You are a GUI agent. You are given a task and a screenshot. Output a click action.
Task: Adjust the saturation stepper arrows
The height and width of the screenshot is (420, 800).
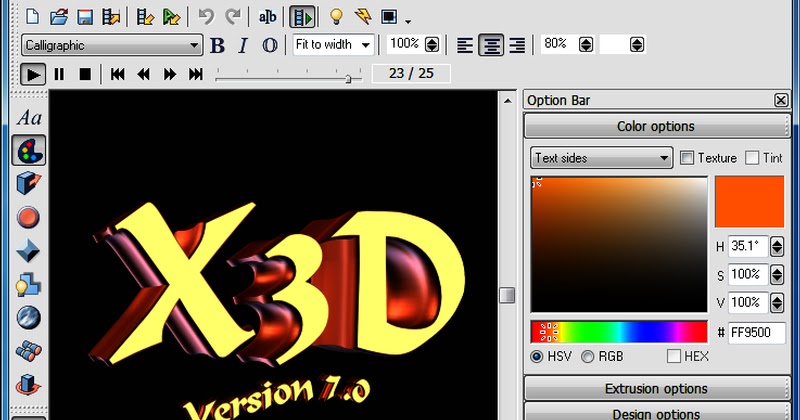pyautogui.click(x=777, y=275)
